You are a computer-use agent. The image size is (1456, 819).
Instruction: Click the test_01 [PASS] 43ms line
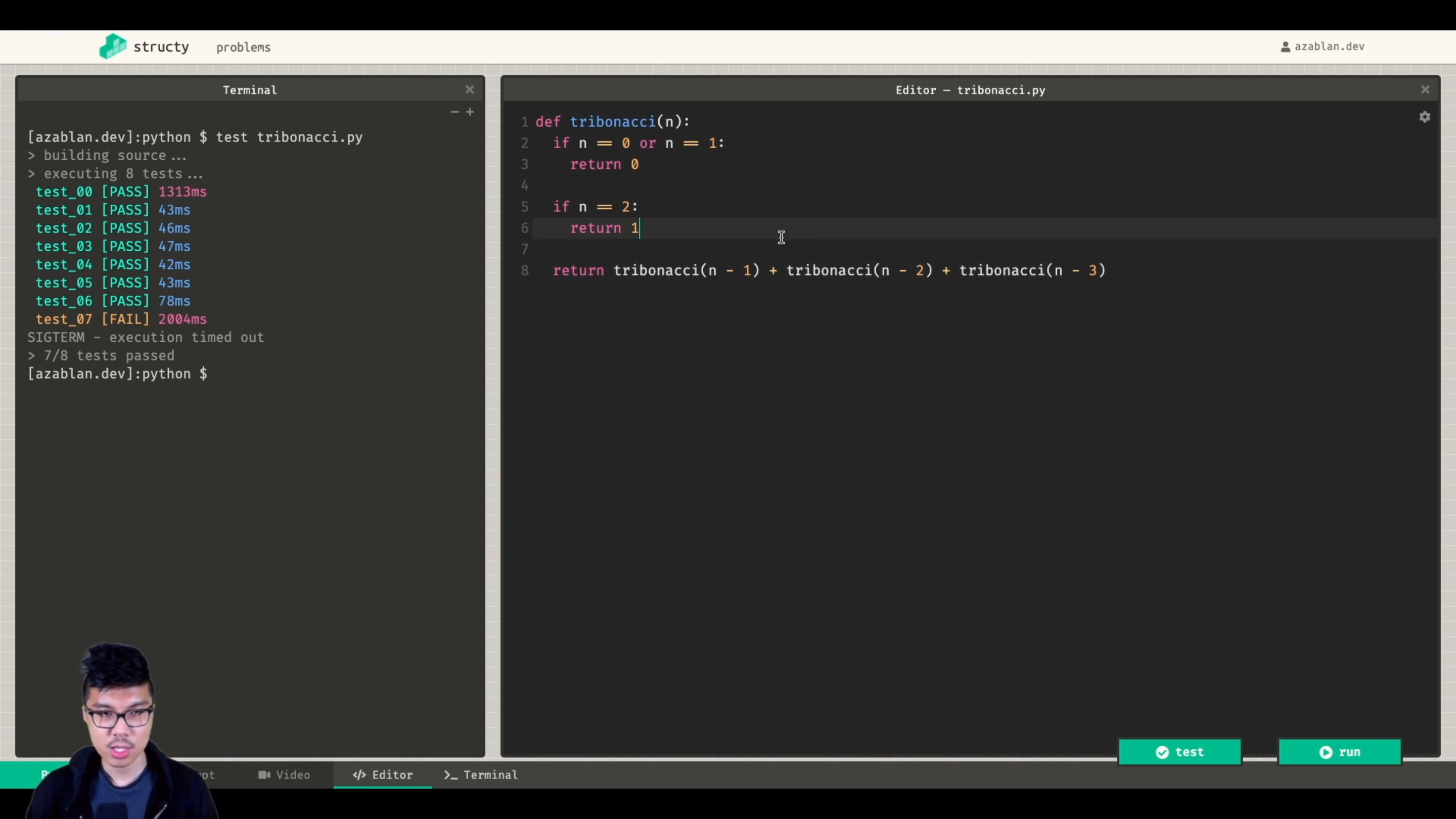click(113, 210)
